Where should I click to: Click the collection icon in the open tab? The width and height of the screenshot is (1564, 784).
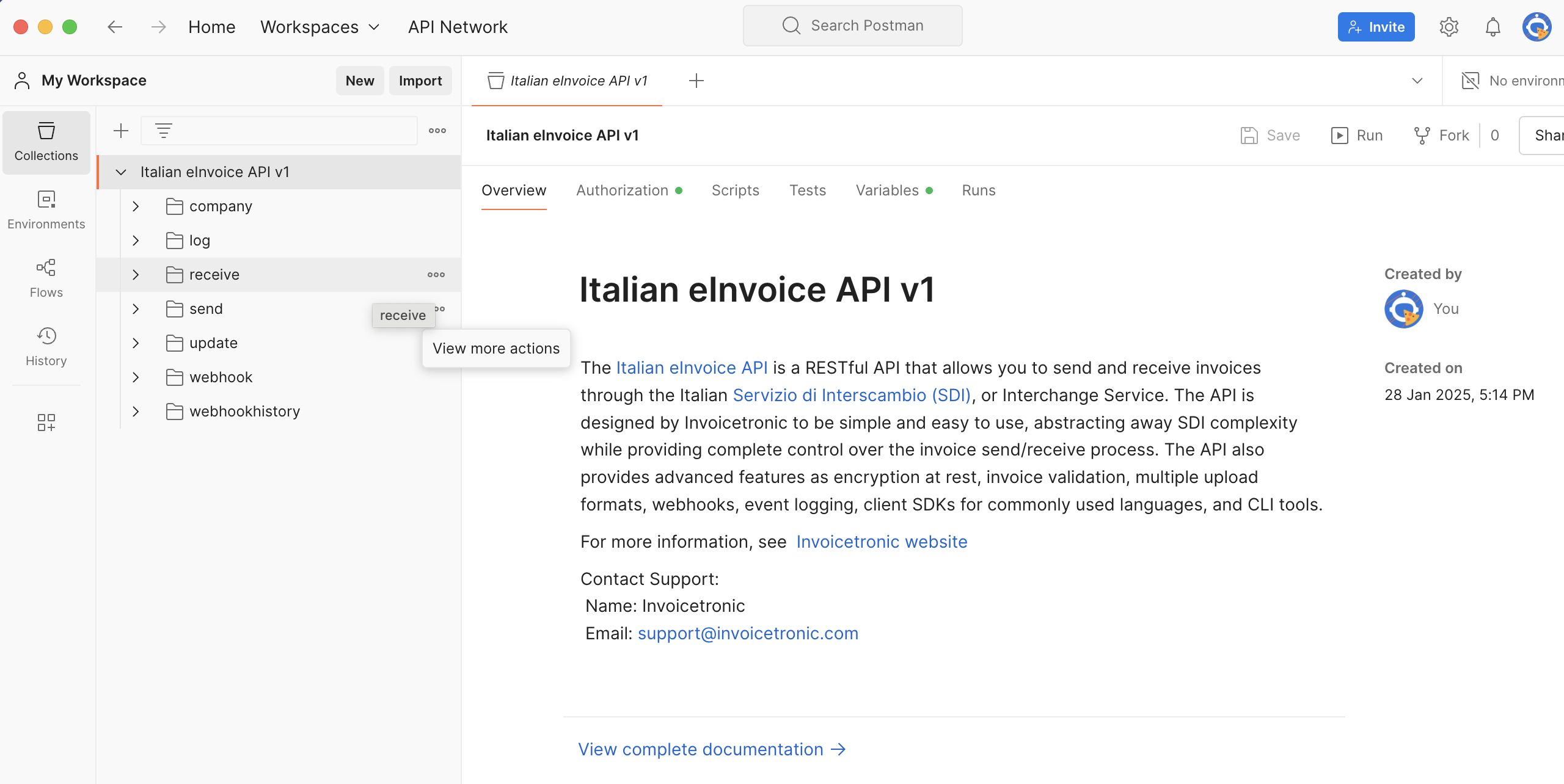(x=496, y=81)
